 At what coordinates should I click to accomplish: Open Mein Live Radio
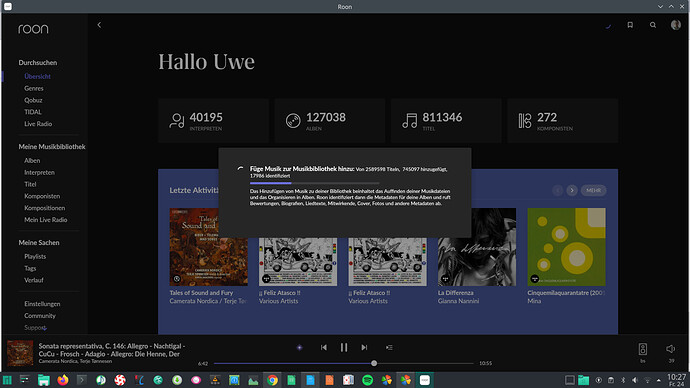46,220
